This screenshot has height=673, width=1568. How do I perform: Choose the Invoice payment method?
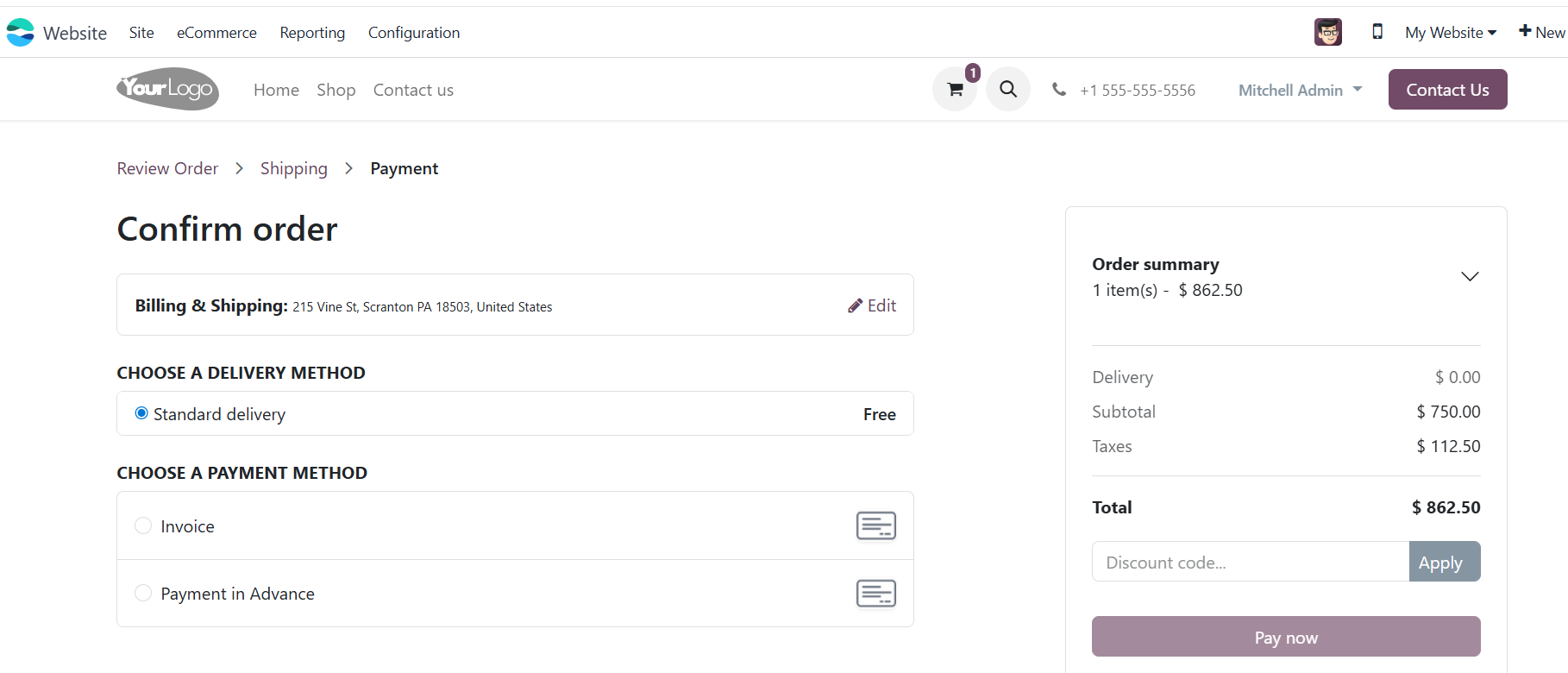click(x=143, y=525)
